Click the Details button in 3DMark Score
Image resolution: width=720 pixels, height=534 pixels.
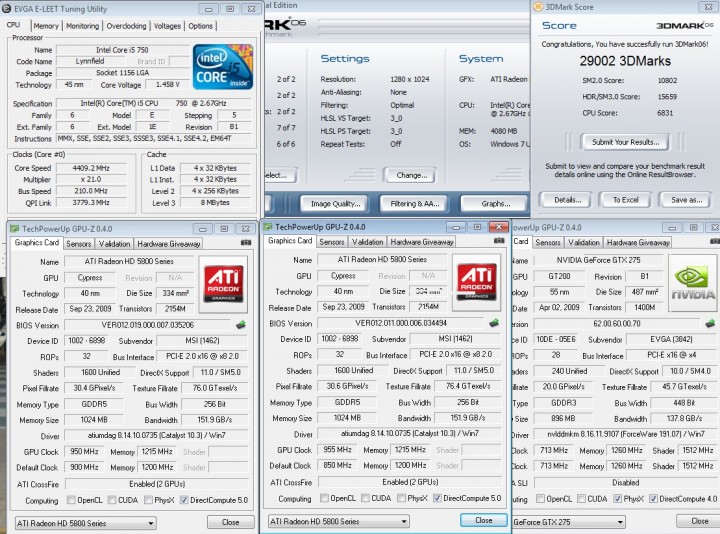tap(568, 200)
